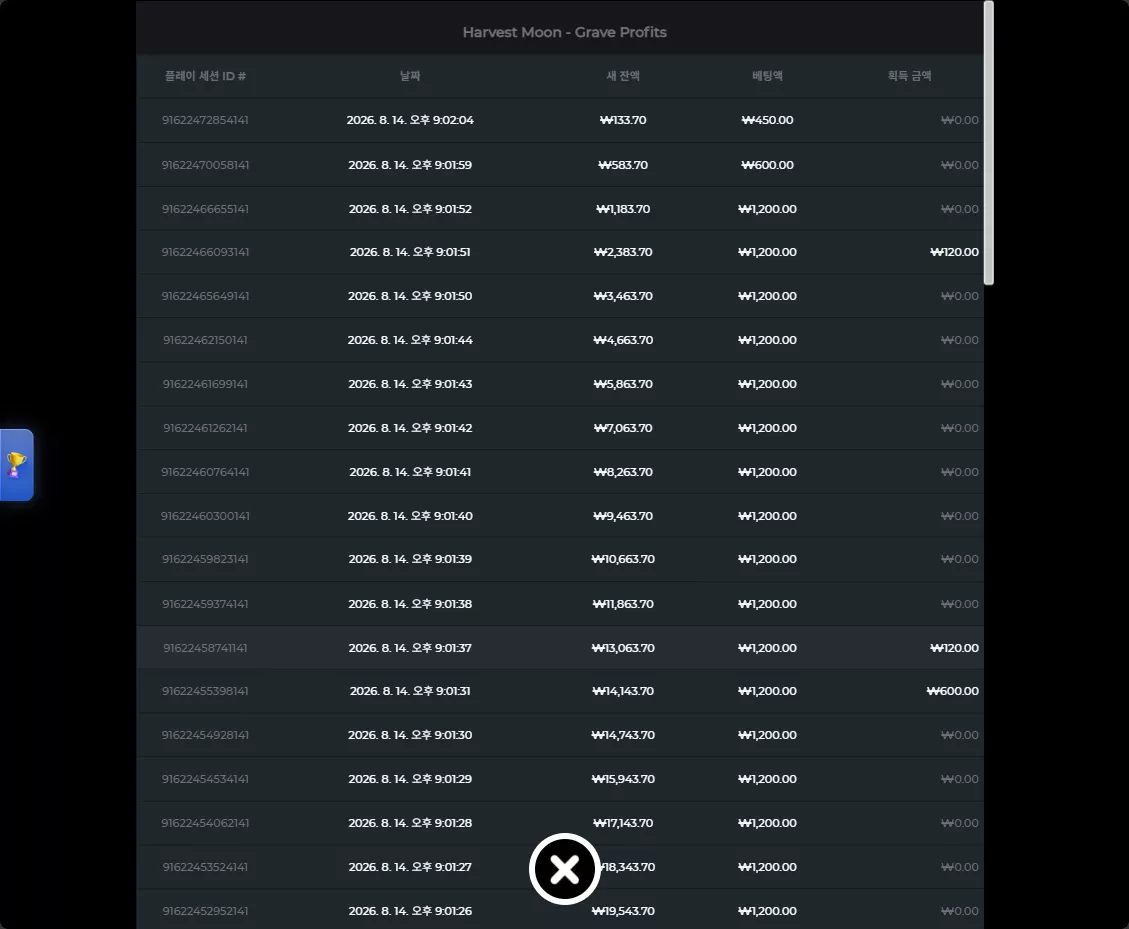Click the date 오후 9:01:37
The width and height of the screenshot is (1129, 929).
coord(410,647)
